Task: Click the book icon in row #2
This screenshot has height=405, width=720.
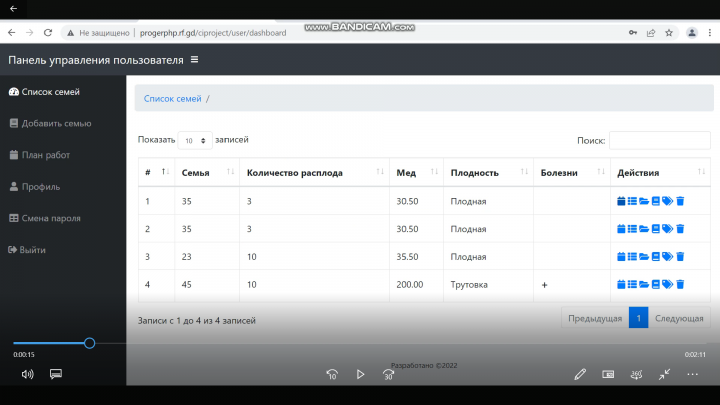Action: pos(656,229)
